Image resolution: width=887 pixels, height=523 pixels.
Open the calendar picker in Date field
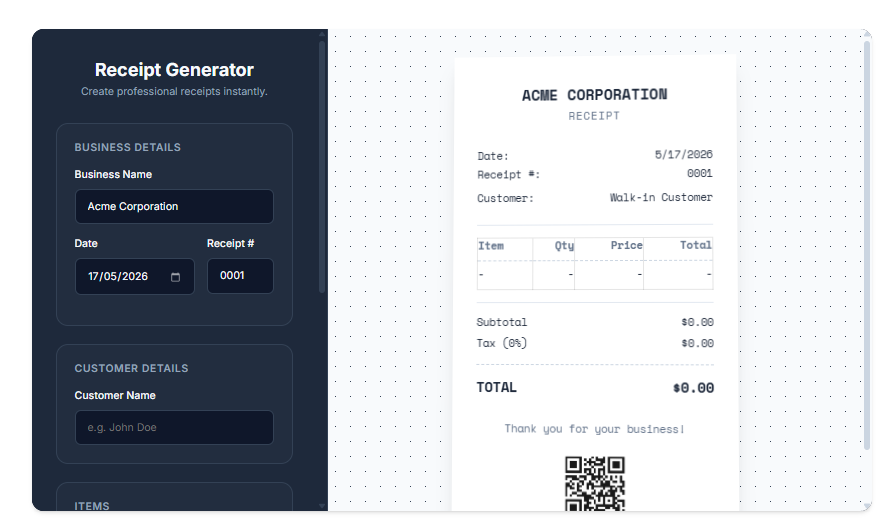tap(175, 277)
